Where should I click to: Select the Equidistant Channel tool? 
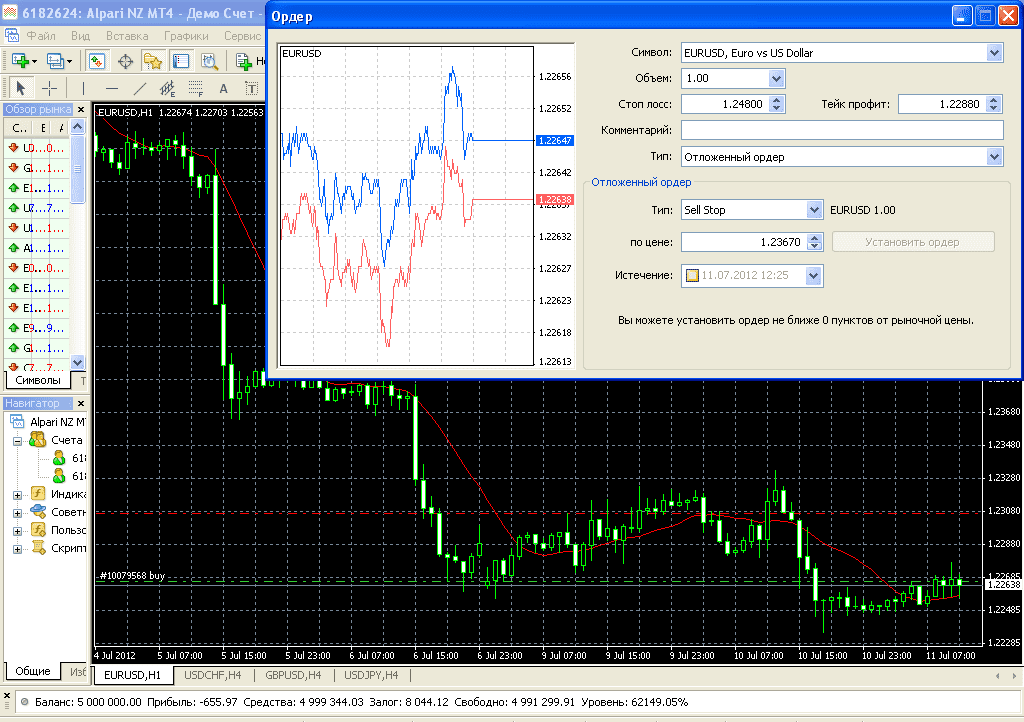click(168, 87)
